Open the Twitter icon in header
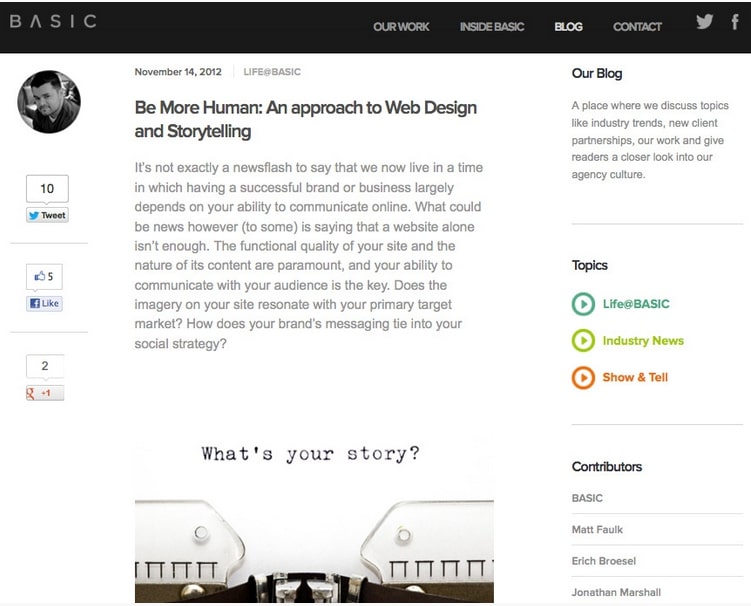Screen dimensions: 751x606 tap(705, 22)
